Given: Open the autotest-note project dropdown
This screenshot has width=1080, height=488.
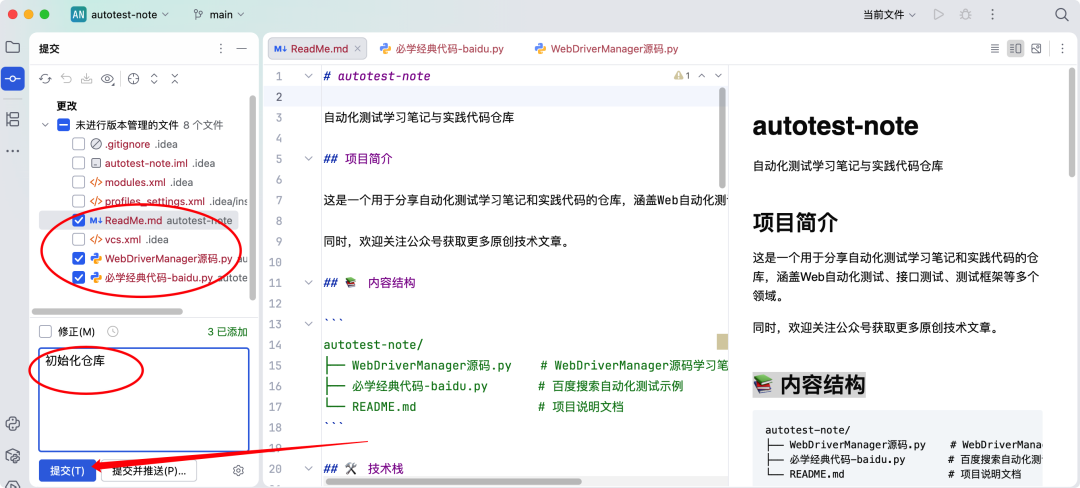Looking at the screenshot, I should pos(120,14).
